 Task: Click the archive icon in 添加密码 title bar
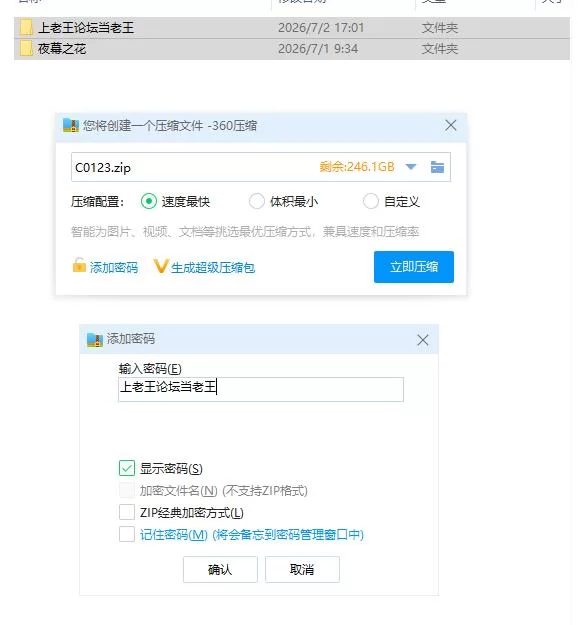(95, 340)
